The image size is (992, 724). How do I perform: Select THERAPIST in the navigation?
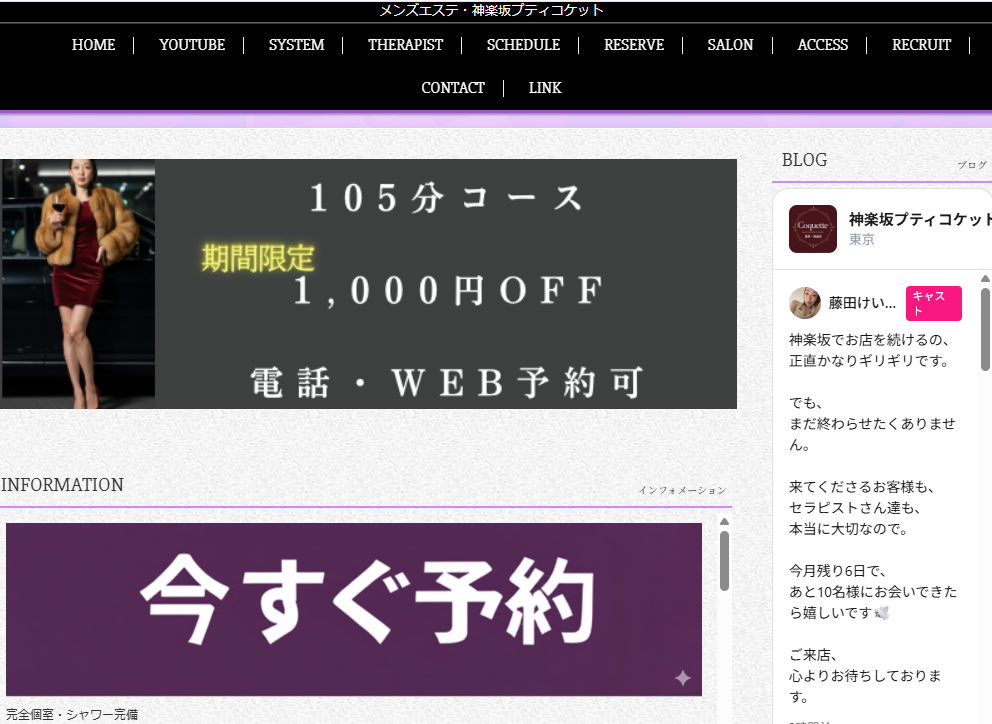coord(406,45)
